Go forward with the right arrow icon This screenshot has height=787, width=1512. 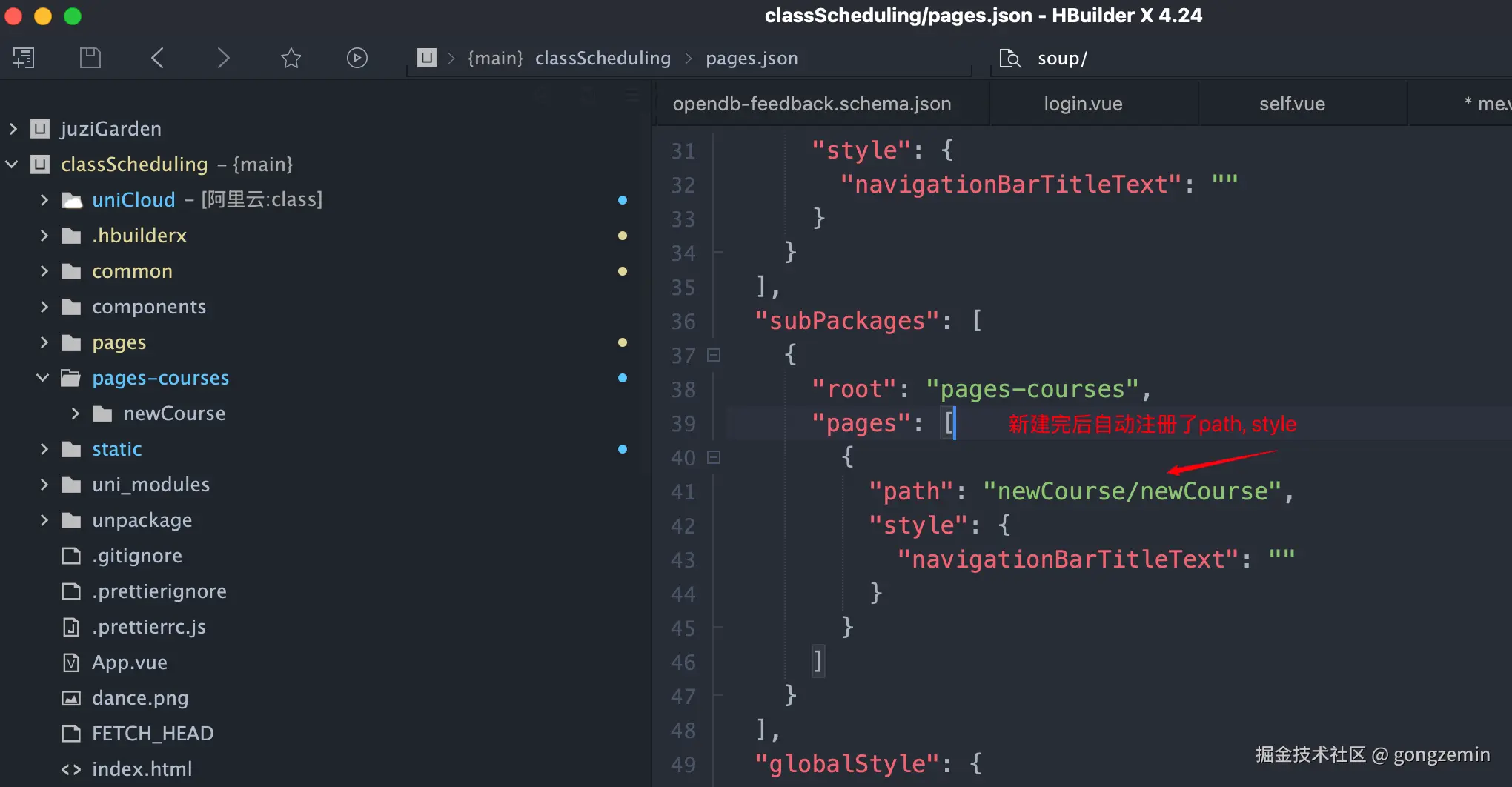click(223, 58)
